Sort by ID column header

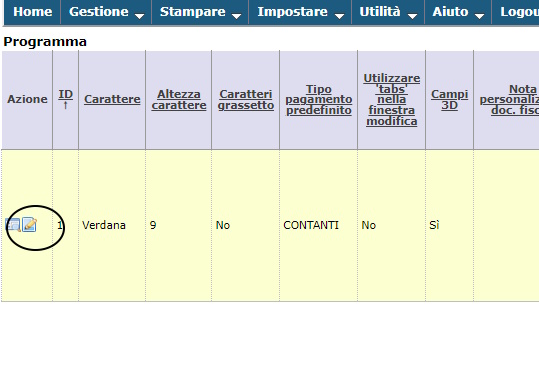pyautogui.click(x=65, y=94)
